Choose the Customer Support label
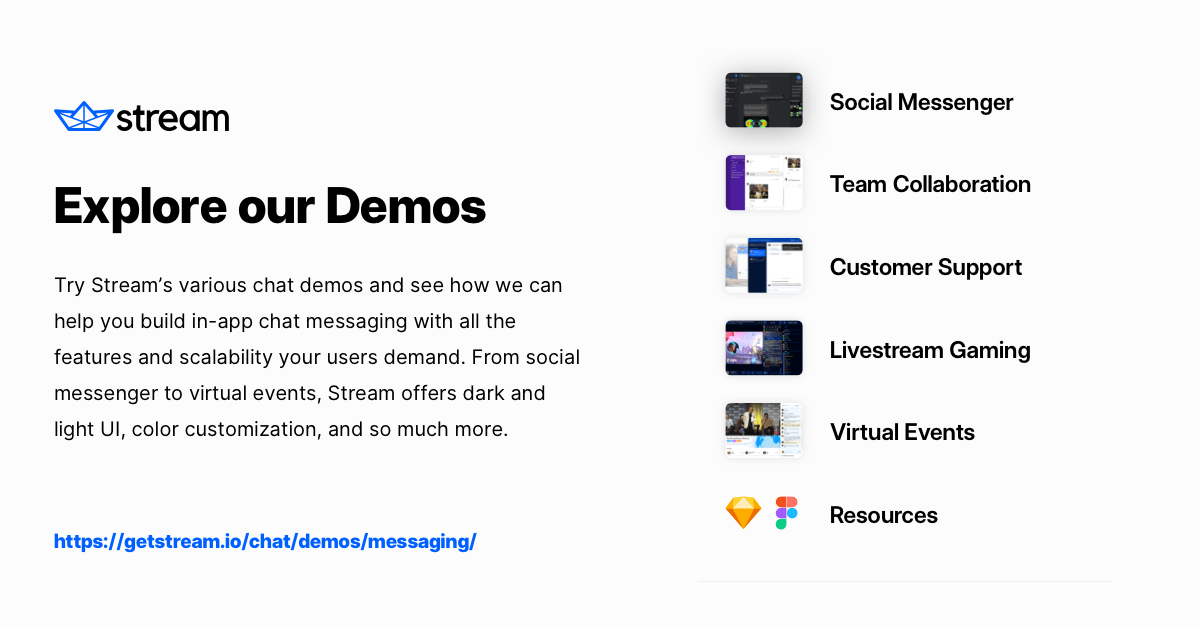 pyautogui.click(x=926, y=268)
